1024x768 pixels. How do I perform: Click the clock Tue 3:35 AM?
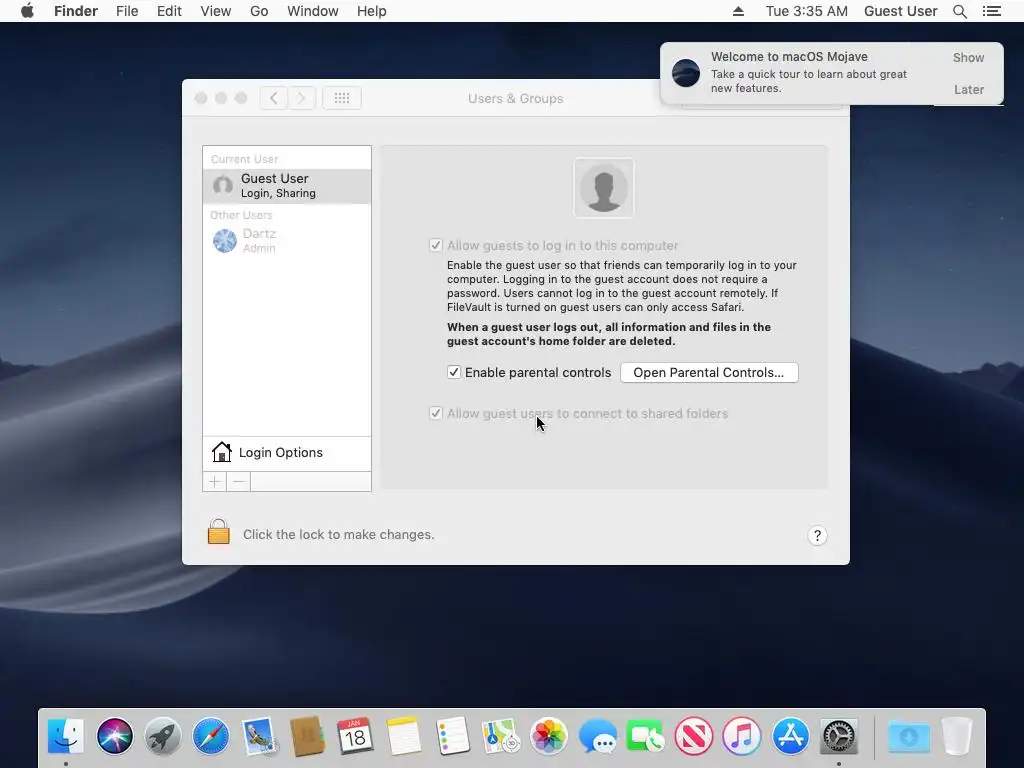coord(807,11)
